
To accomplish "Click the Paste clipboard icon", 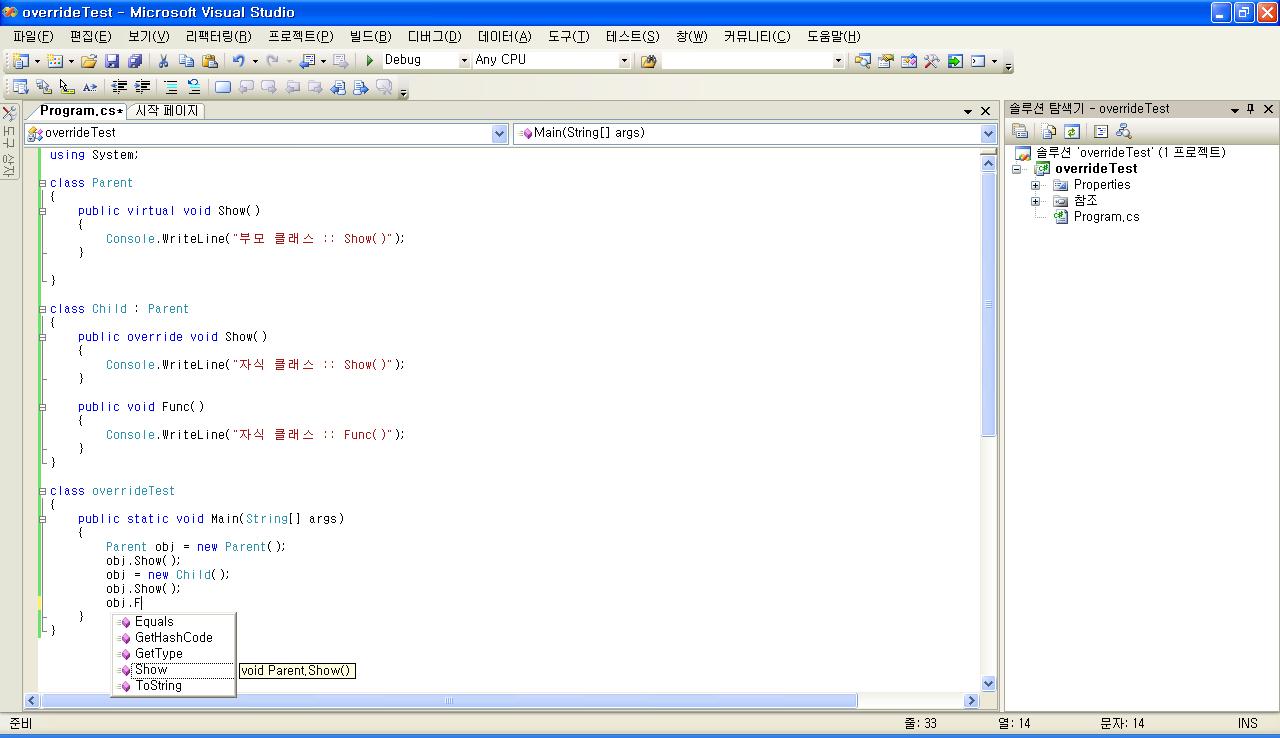I will [210, 61].
